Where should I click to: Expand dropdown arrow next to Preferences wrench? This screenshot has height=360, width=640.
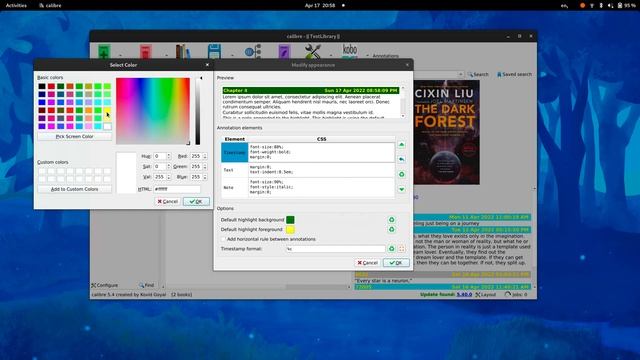coord(331,55)
